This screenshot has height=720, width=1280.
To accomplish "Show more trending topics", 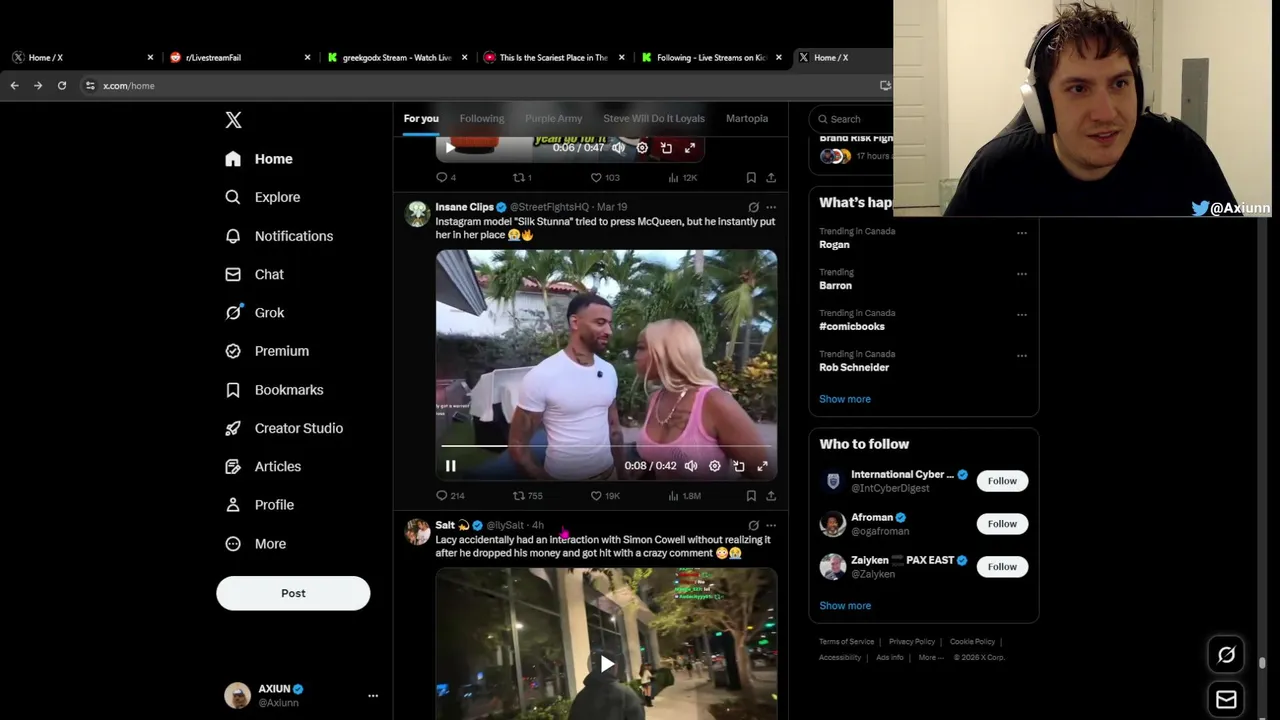I will coord(845,399).
